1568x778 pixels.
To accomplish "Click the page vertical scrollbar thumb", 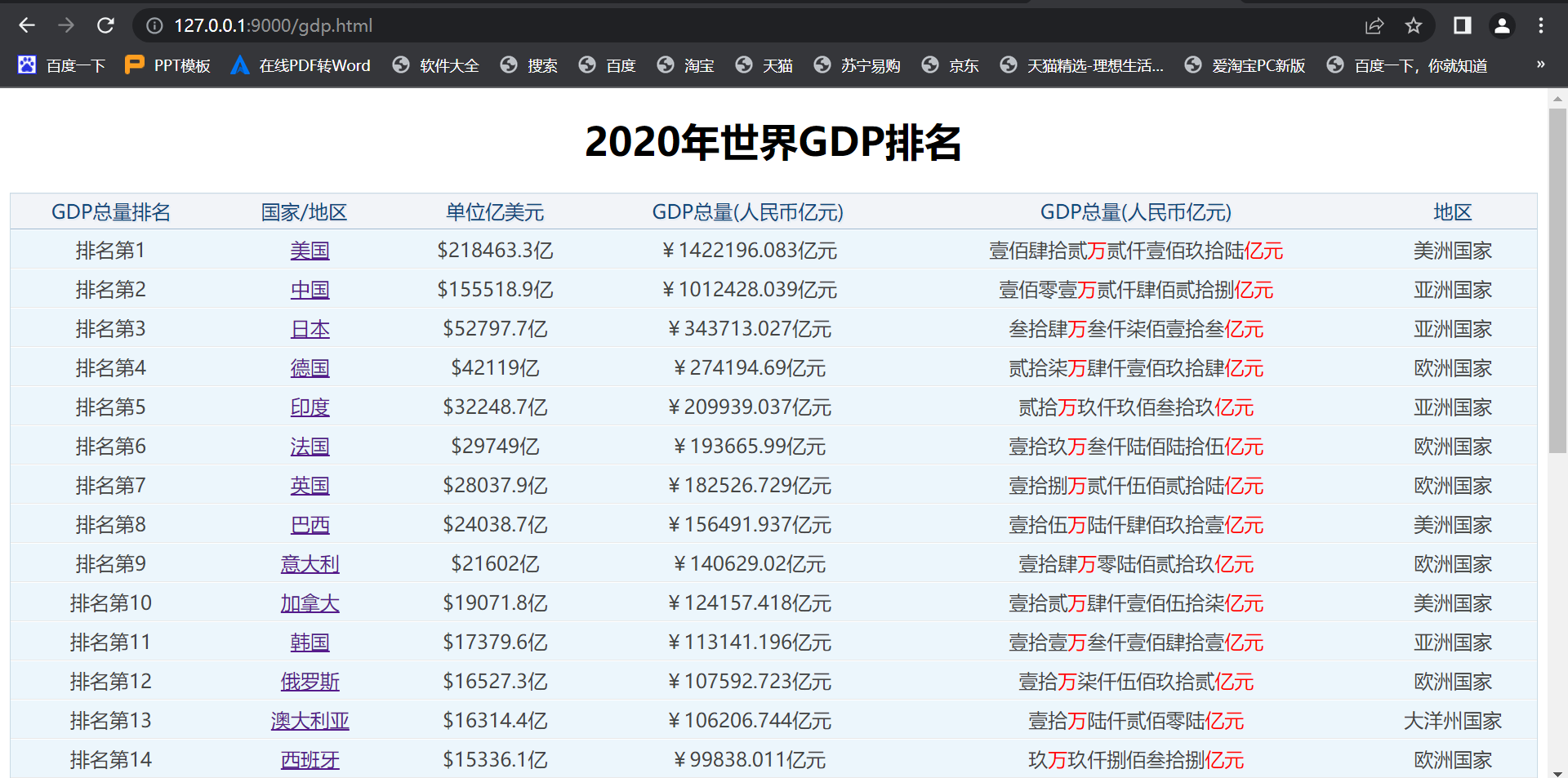I will click(x=1557, y=280).
